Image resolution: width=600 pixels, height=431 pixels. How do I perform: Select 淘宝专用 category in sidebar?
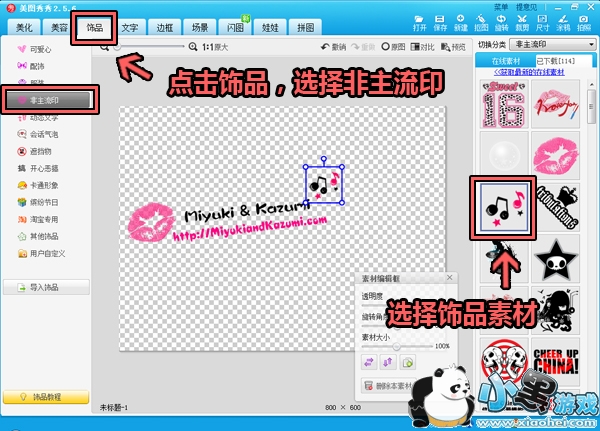pyautogui.click(x=38, y=219)
